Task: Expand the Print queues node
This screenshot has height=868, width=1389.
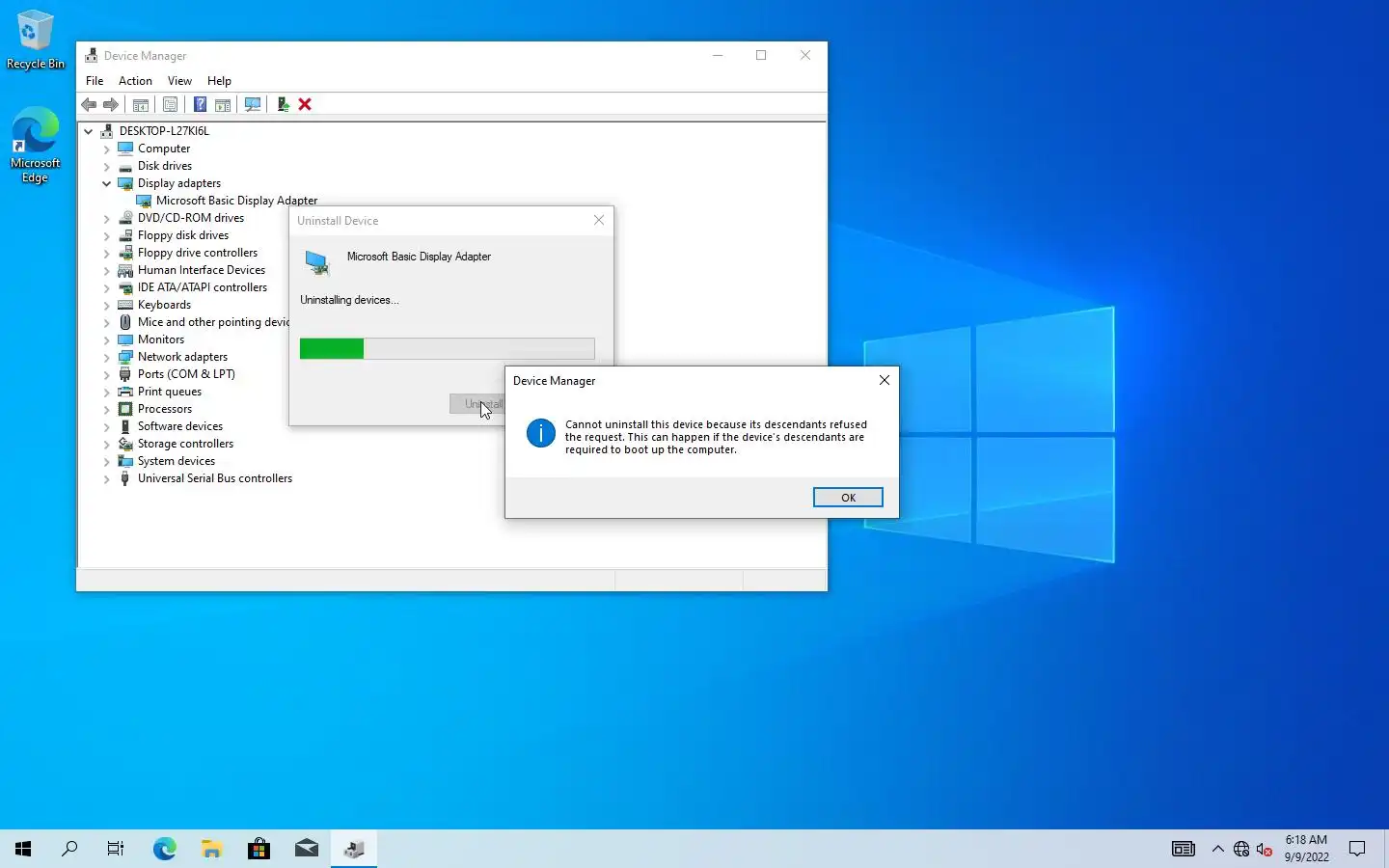Action: pyautogui.click(x=106, y=392)
